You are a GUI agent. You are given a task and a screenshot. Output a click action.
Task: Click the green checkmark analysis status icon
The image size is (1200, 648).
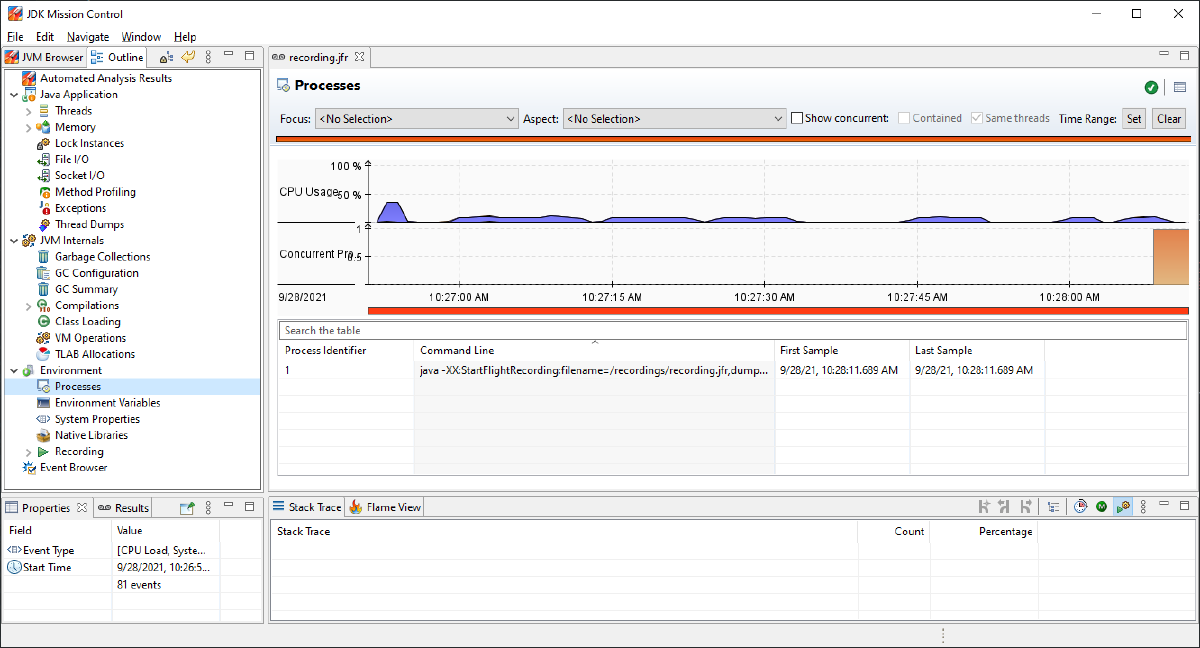point(1152,87)
